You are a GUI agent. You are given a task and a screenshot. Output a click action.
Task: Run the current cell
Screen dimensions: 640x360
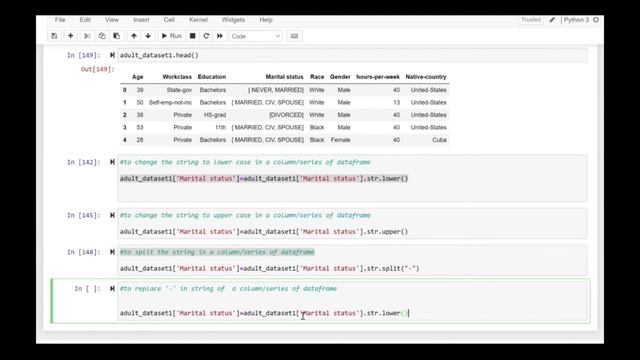(x=171, y=36)
